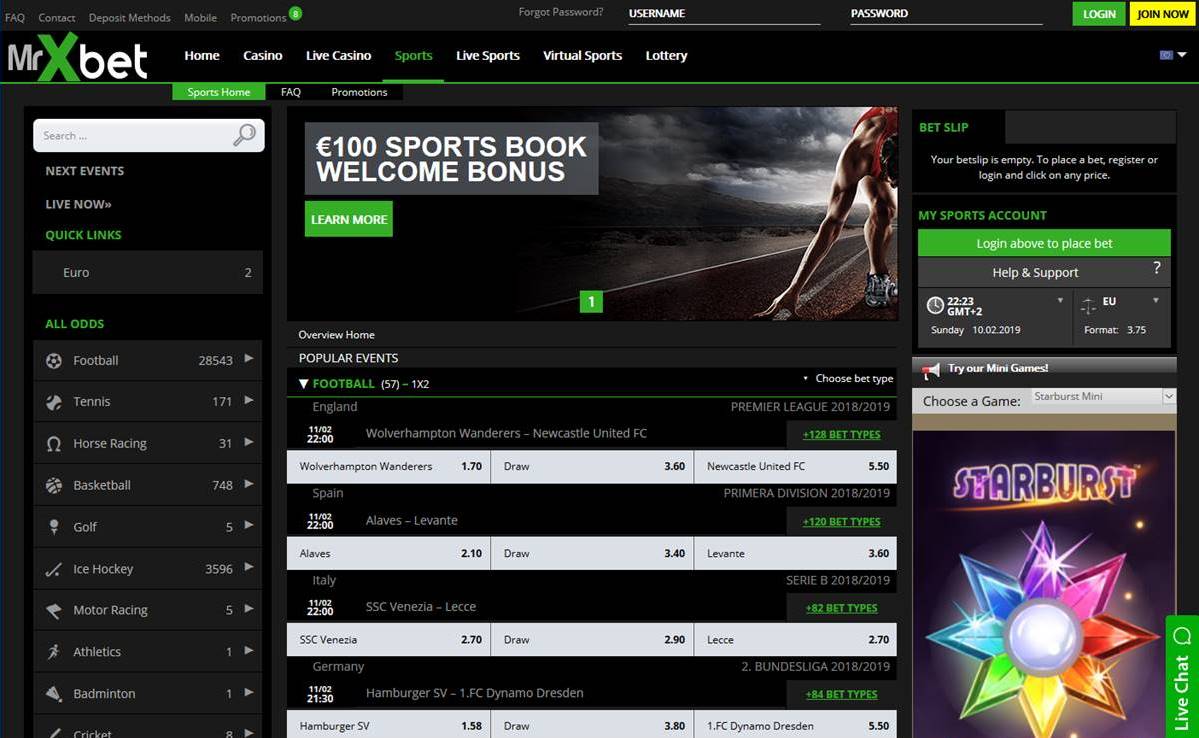Open the Lottery menu item
This screenshot has width=1199, height=738.
[x=666, y=55]
